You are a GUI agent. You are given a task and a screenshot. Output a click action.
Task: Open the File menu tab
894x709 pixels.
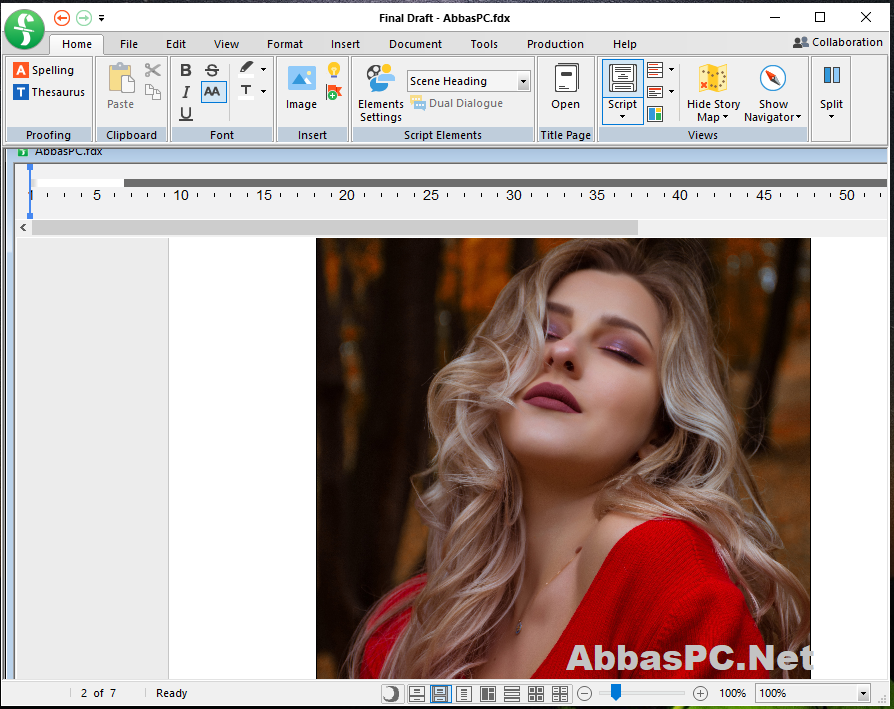(x=129, y=44)
